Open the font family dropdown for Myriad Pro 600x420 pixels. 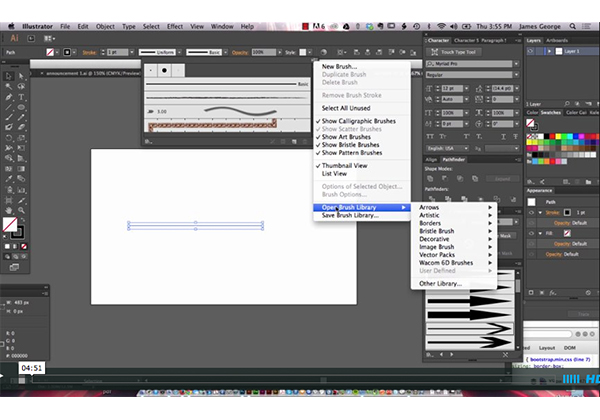(517, 64)
